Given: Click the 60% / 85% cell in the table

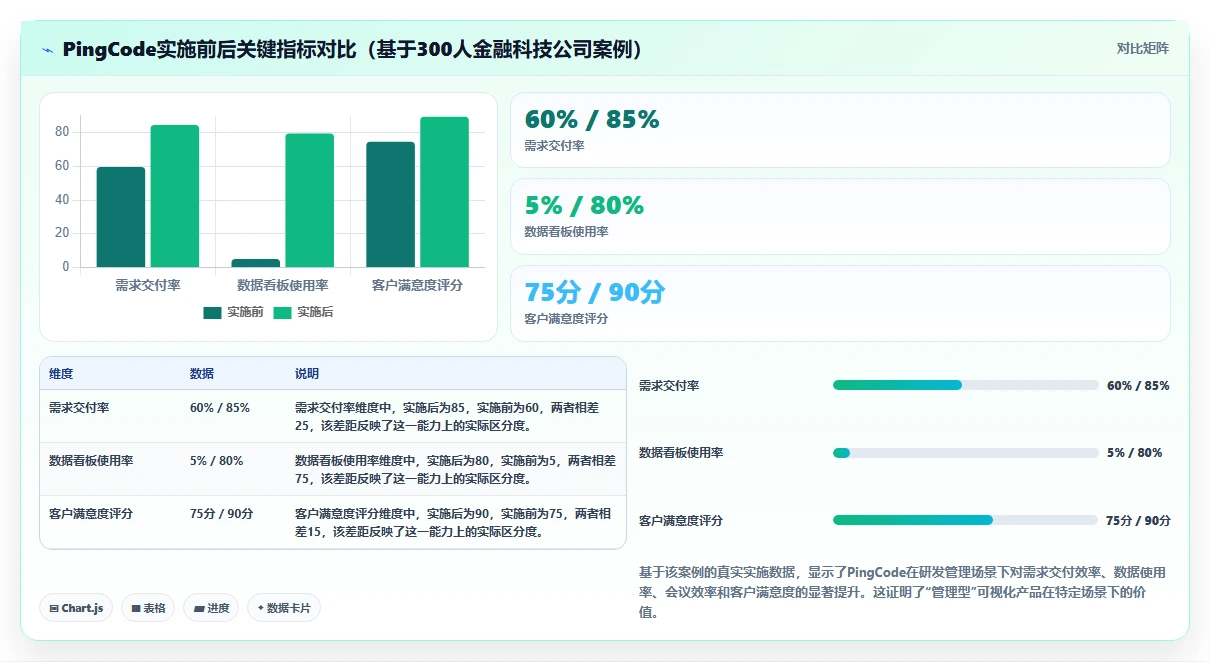Looking at the screenshot, I should coord(220,408).
